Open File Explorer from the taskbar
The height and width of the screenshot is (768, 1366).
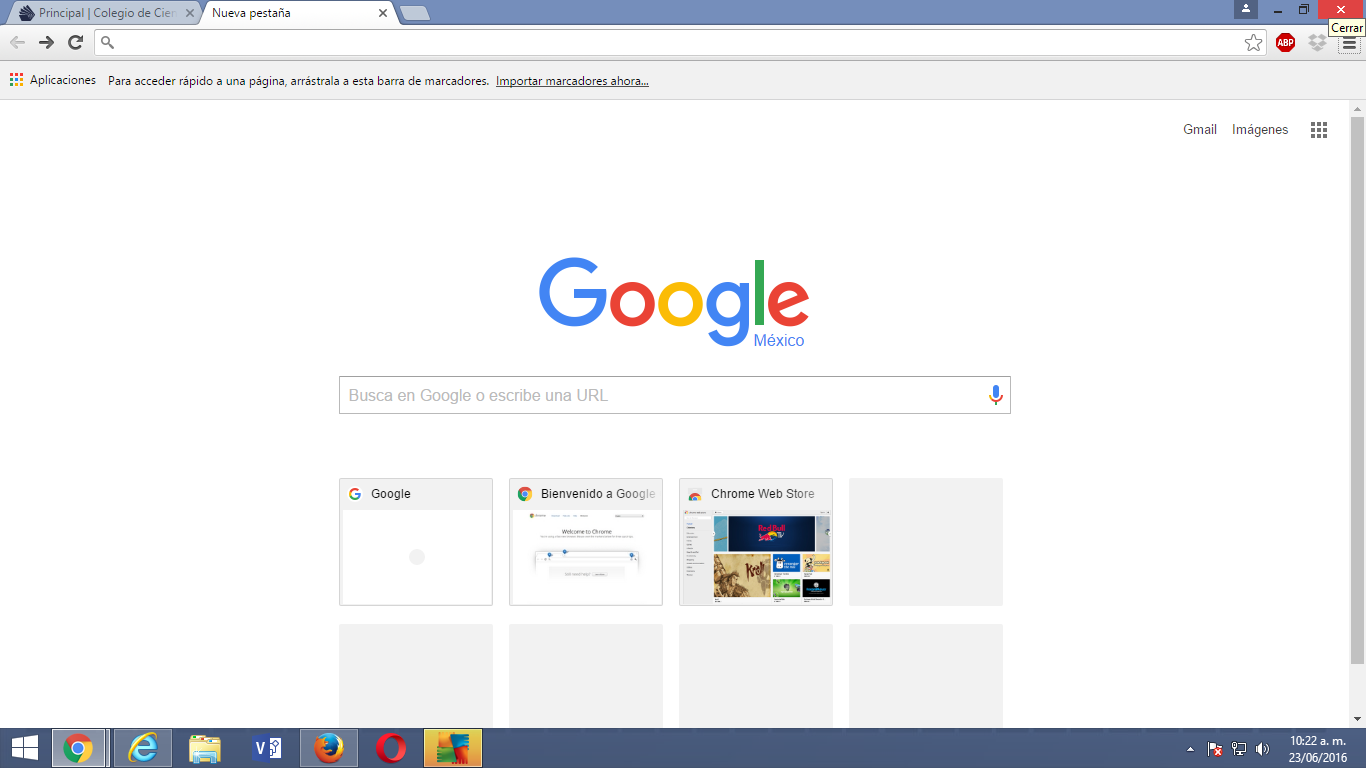[205, 748]
